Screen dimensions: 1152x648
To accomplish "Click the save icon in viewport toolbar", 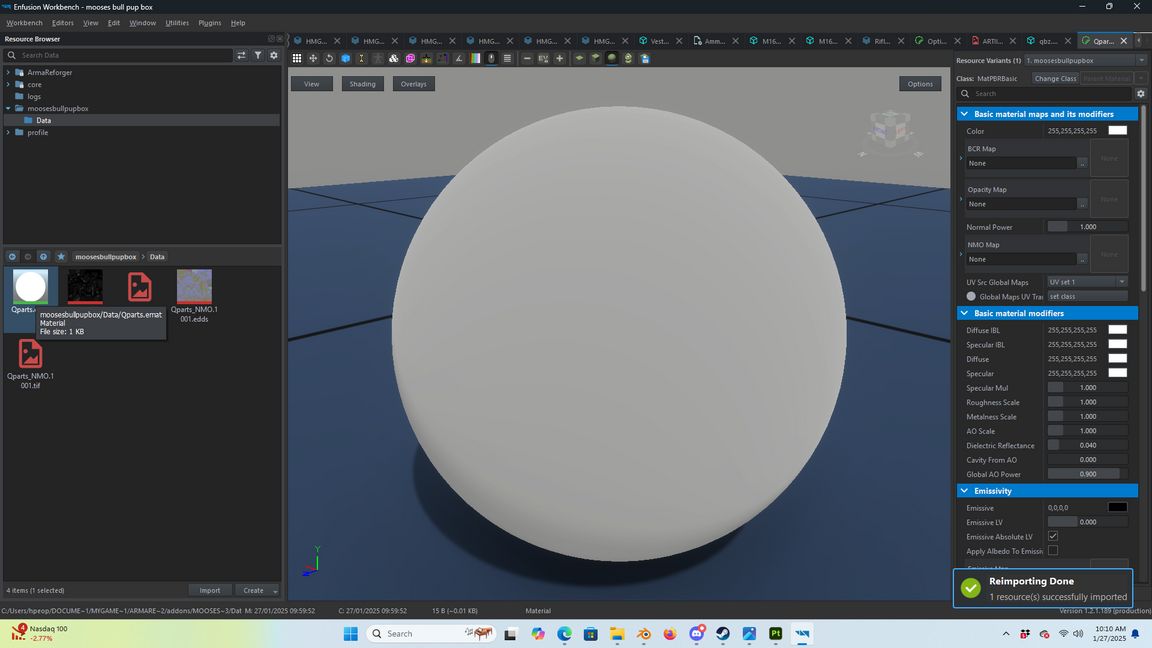I will coord(645,58).
